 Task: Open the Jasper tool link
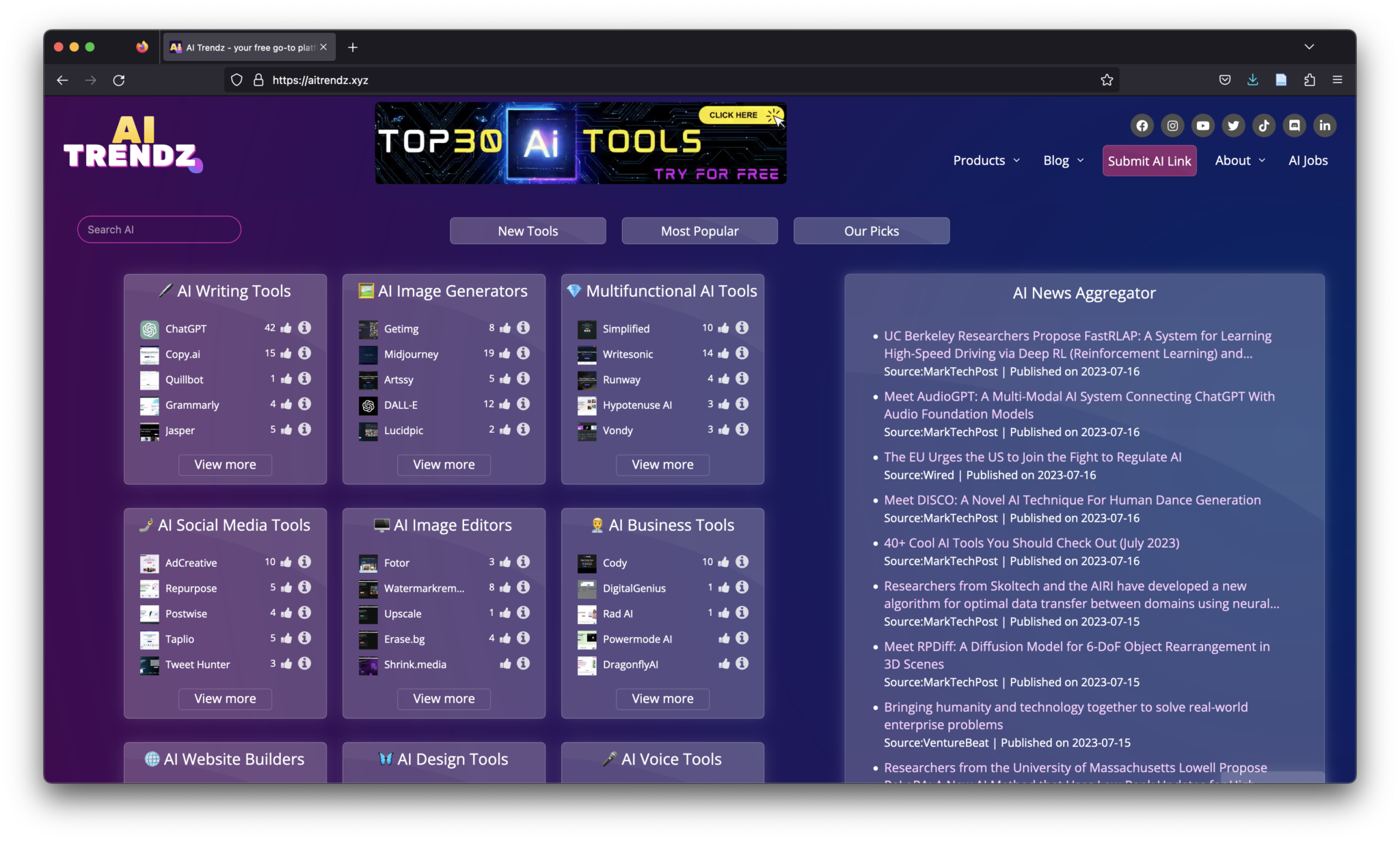click(180, 431)
